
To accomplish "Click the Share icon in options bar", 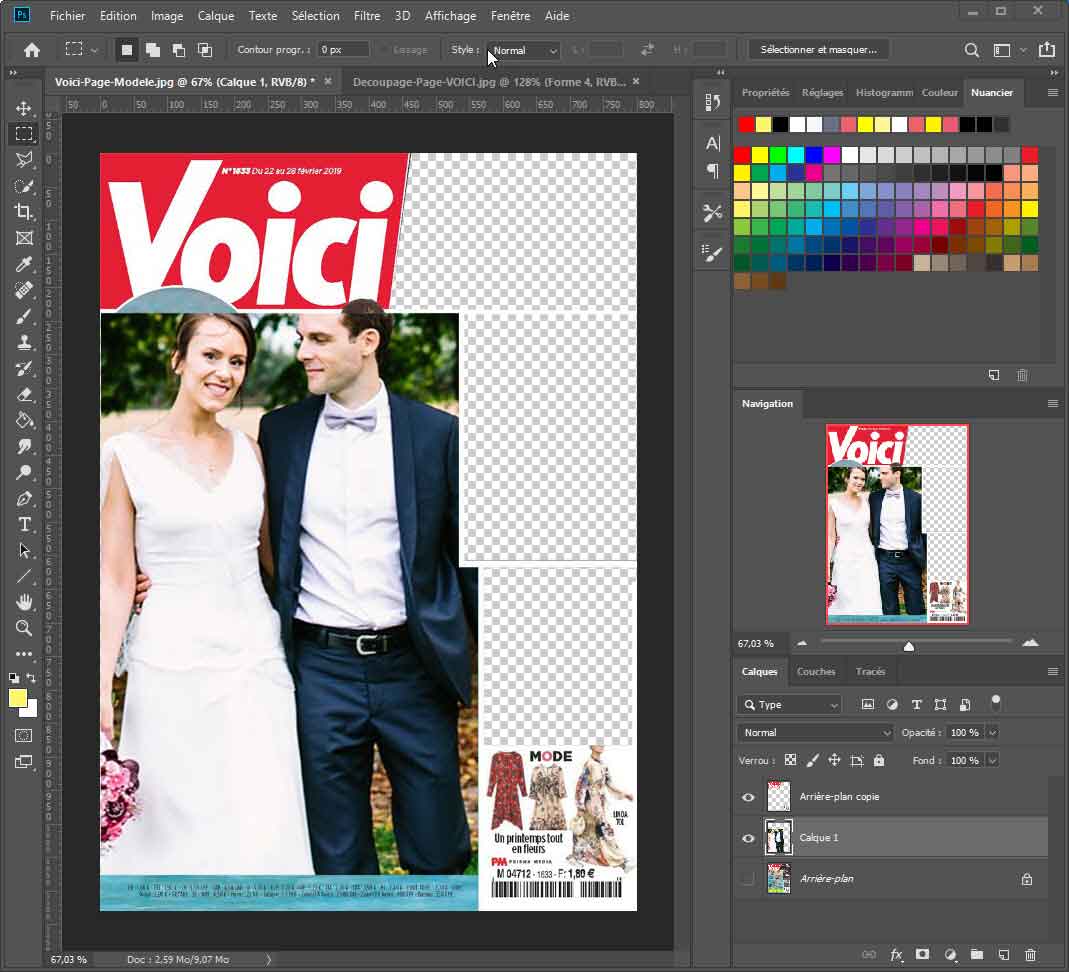I will (1047, 49).
